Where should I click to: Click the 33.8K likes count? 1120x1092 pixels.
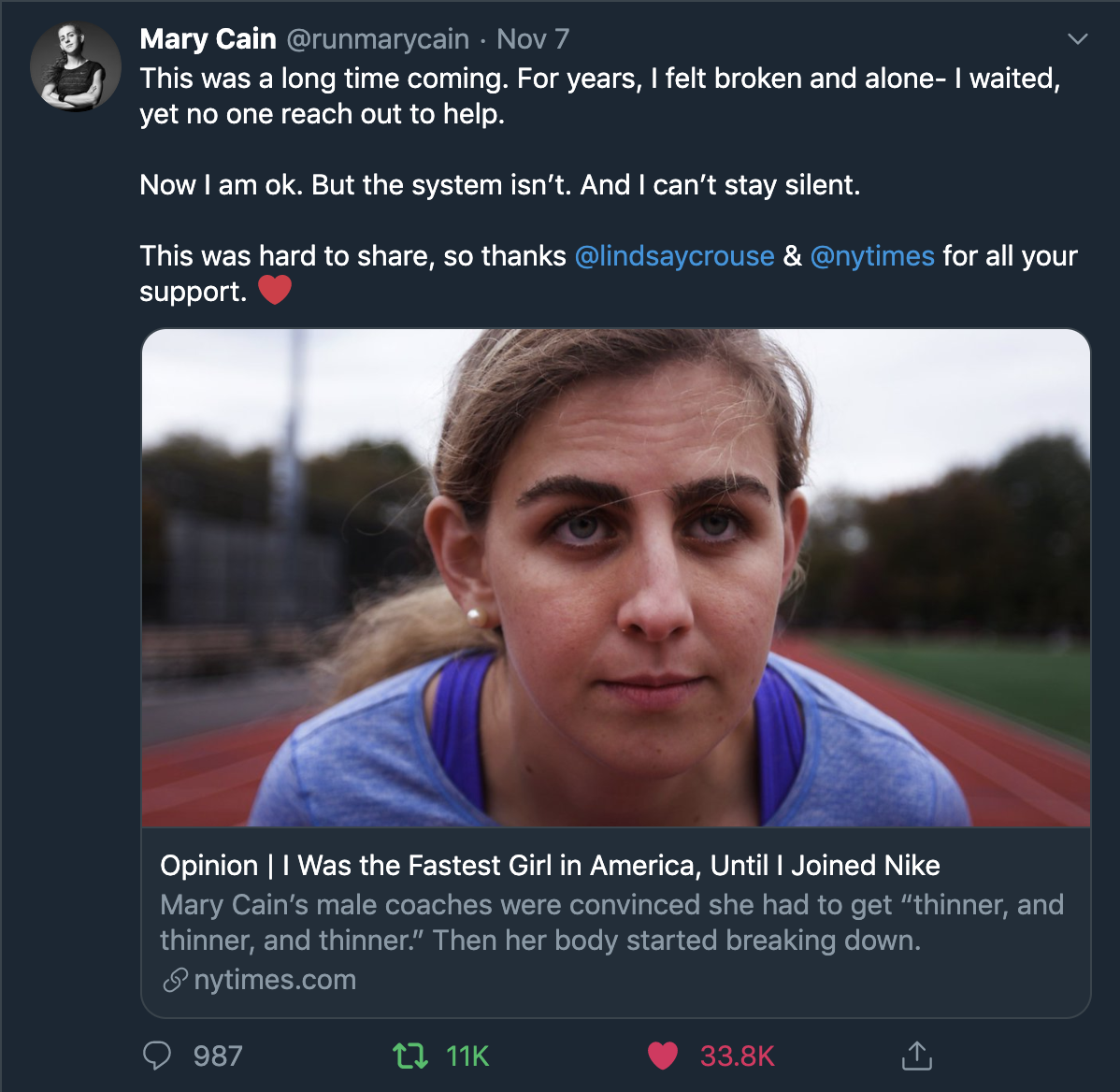click(737, 1056)
